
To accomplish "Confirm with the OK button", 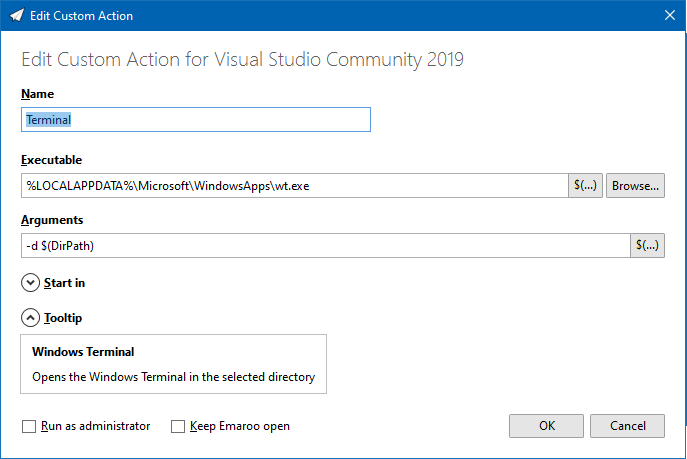I will [546, 426].
